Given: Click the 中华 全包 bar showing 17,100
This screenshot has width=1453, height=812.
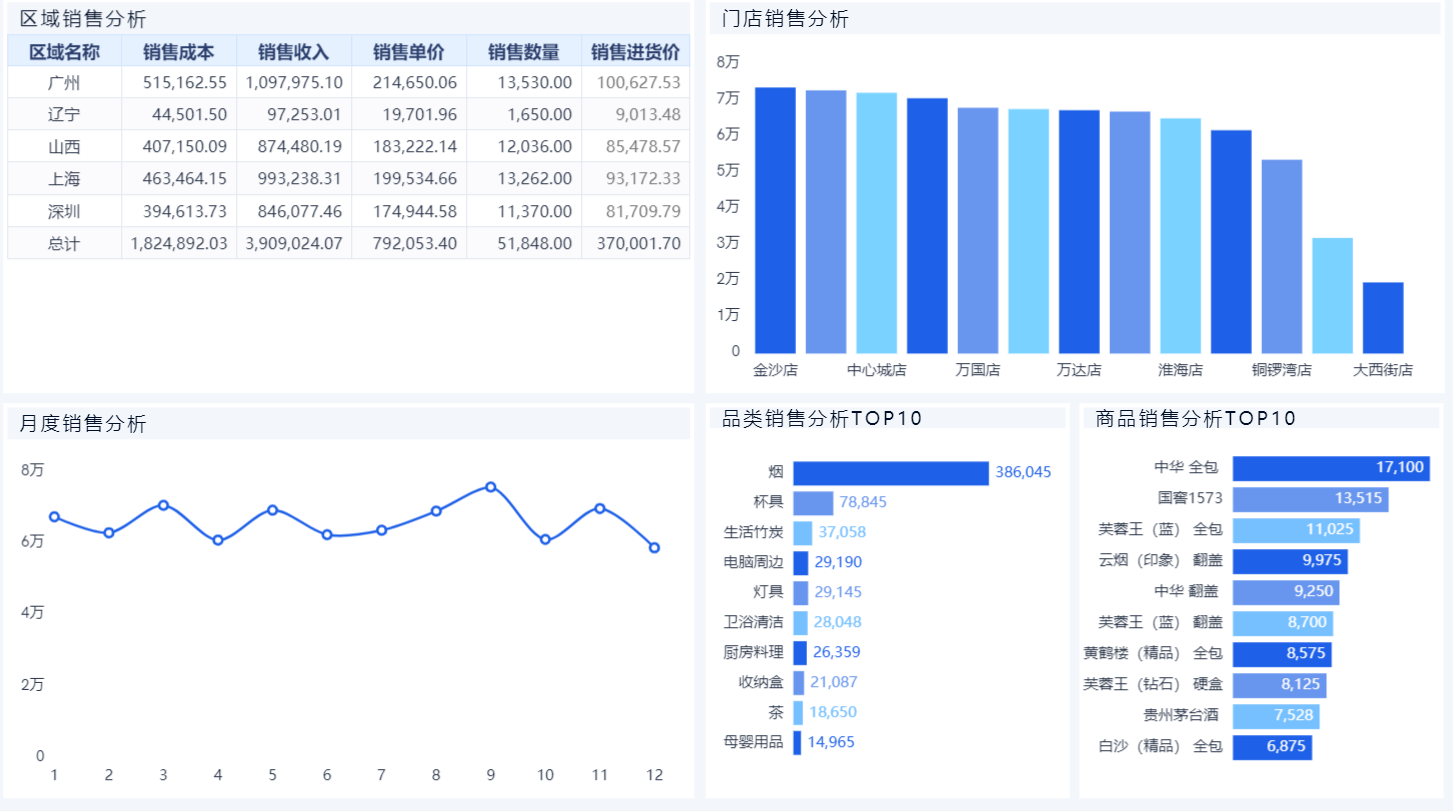Looking at the screenshot, I should (1330, 468).
